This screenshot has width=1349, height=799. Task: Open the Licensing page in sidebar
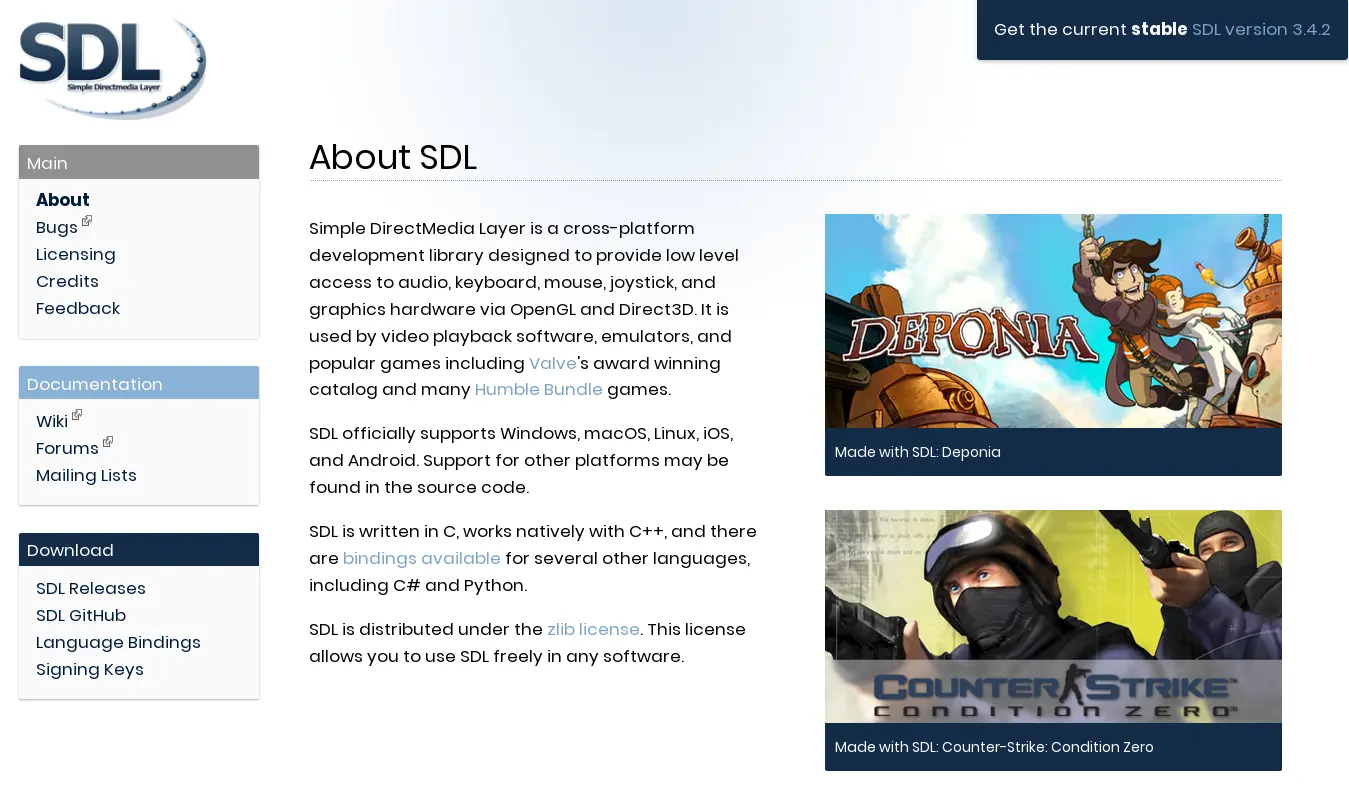tap(75, 255)
